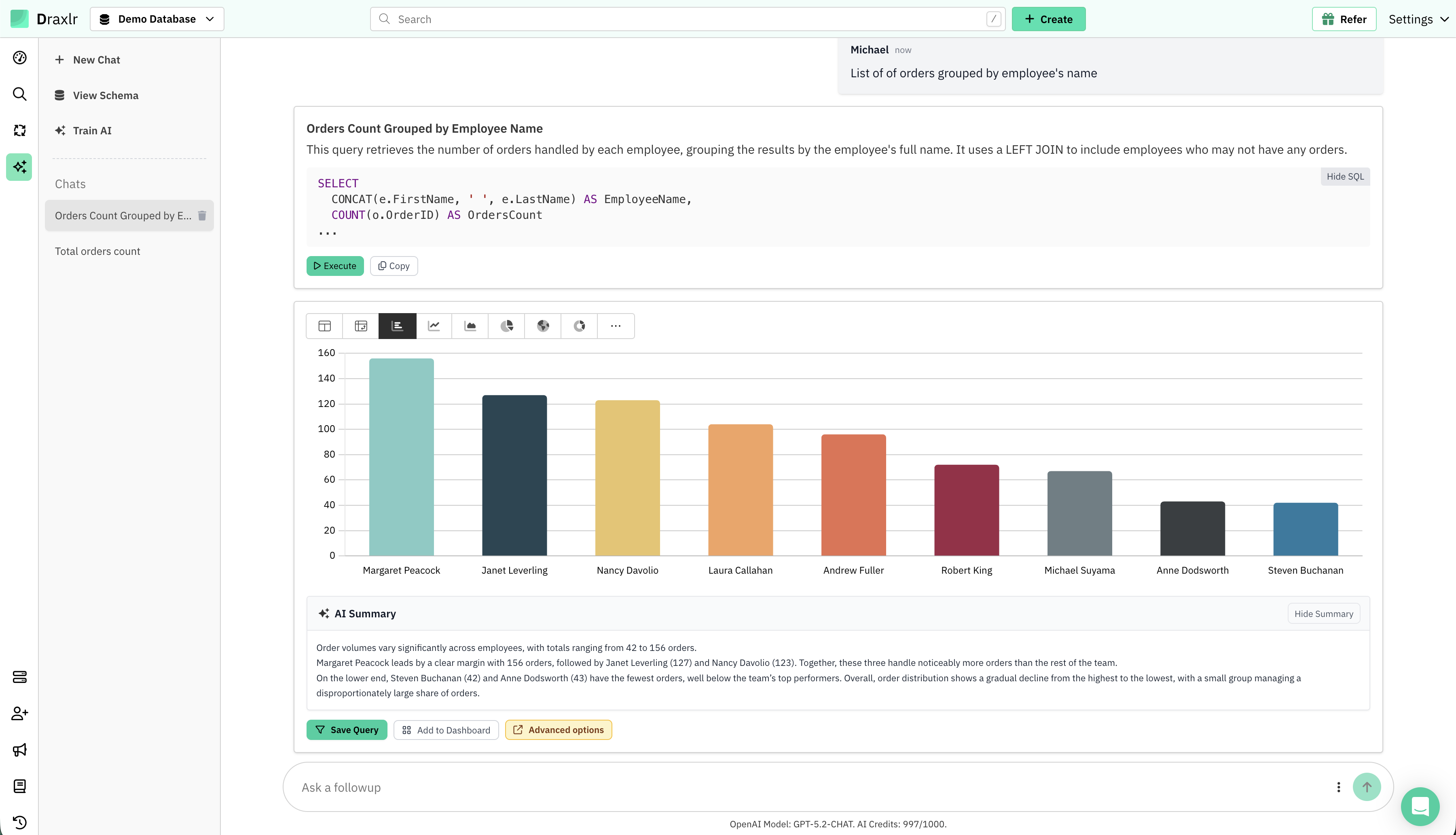Switch to pie chart view icon

coord(507,326)
